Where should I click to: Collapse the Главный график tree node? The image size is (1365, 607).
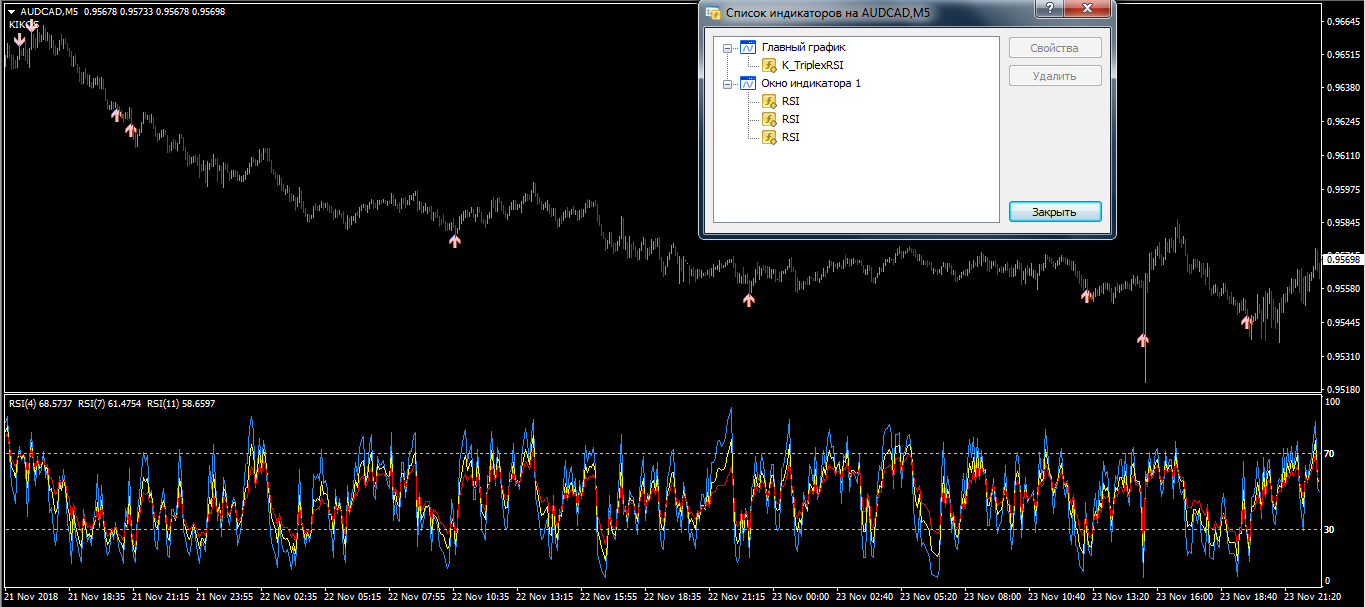pyautogui.click(x=728, y=48)
